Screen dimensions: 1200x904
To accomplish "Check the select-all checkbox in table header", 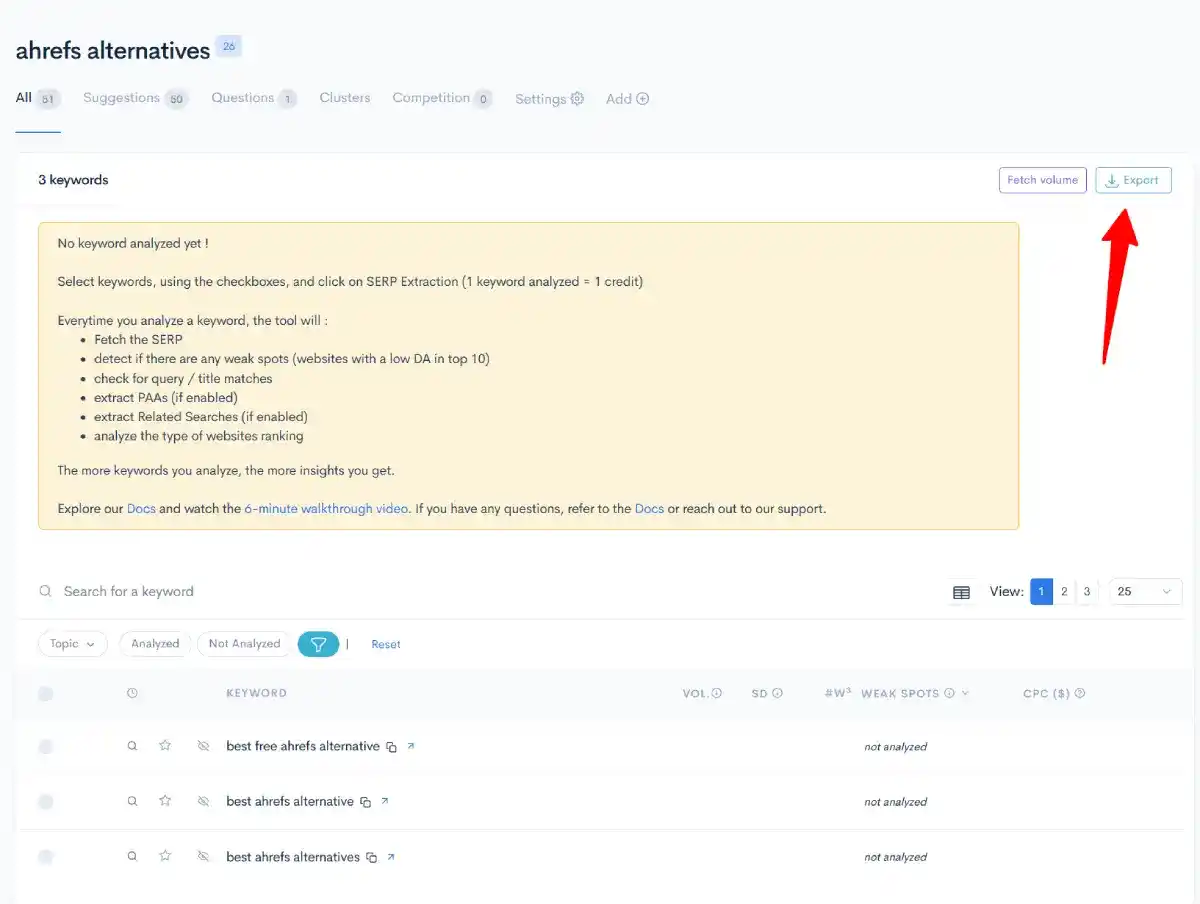I will coord(46,693).
